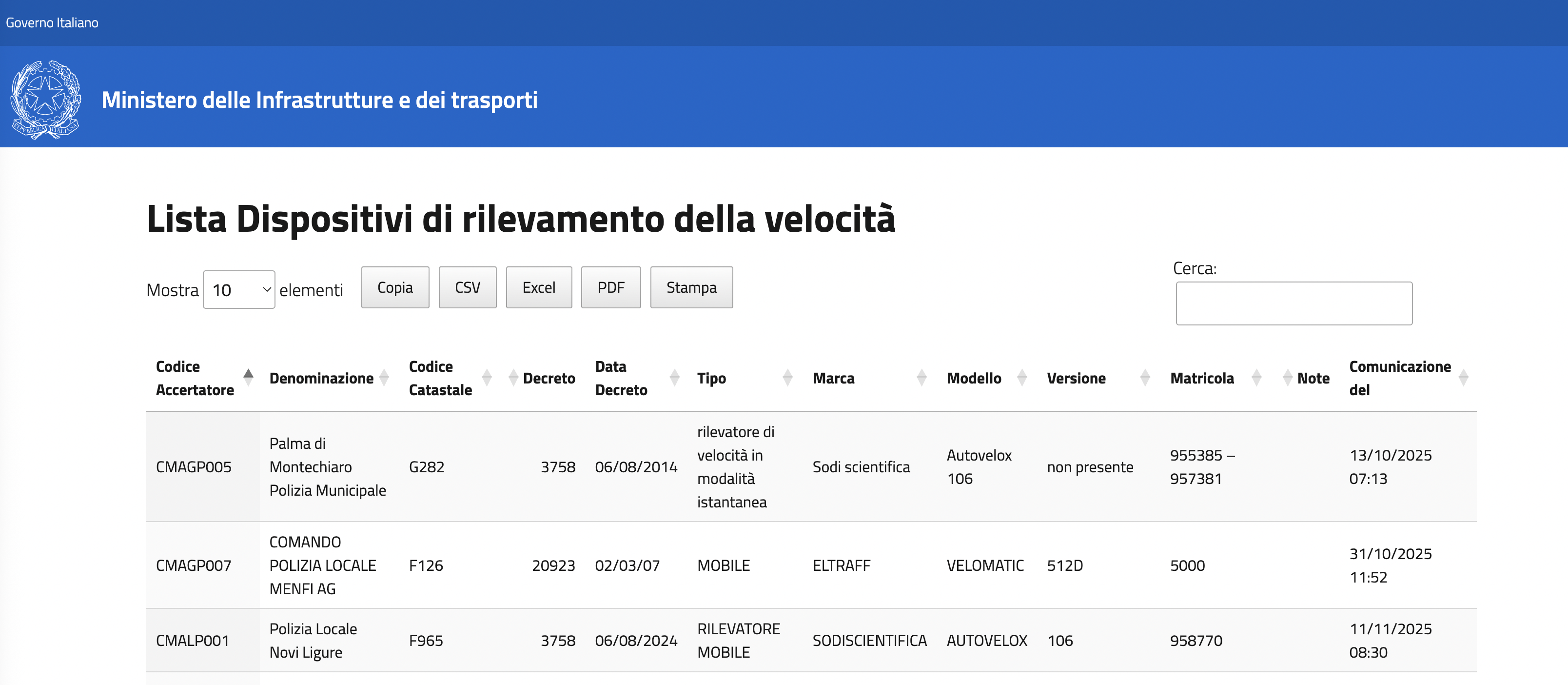Open the Mostra elements count dropdown
Image resolution: width=1568 pixels, height=685 pixels.
tap(238, 290)
